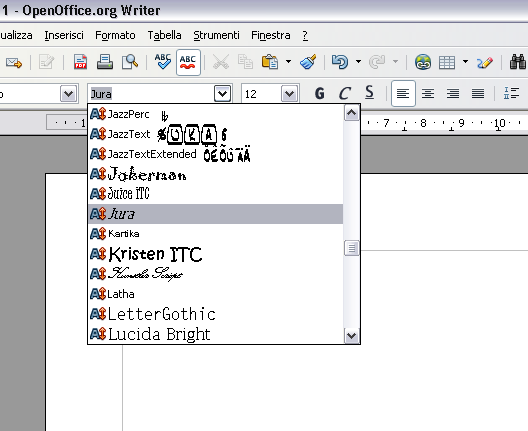Select Latha font from list
This screenshot has height=431, width=528.
click(216, 294)
